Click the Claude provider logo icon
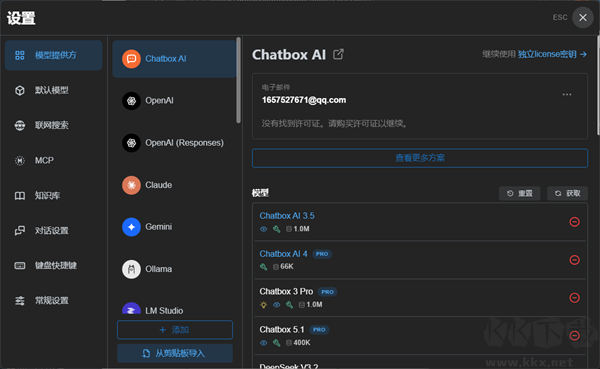Screen dimensions: 600x369 [131, 185]
